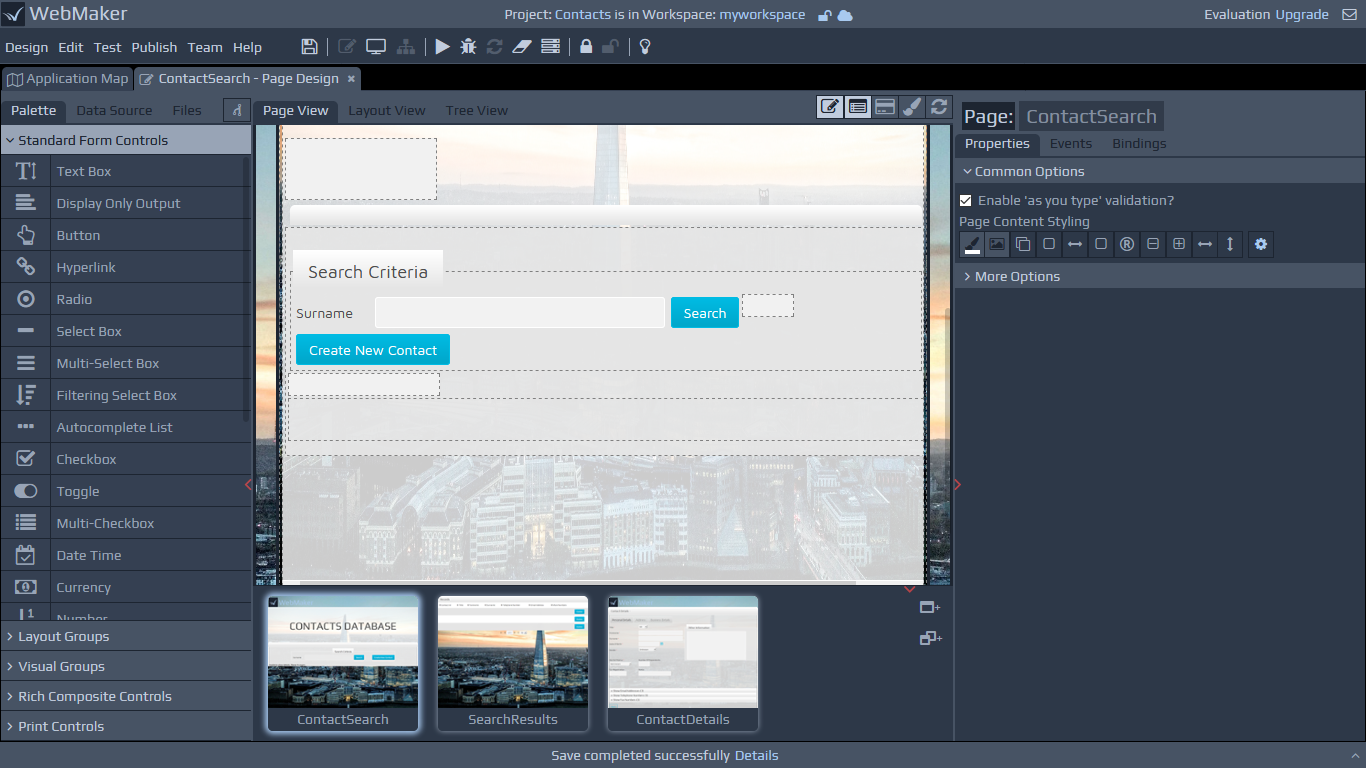Click the monitor preview icon in toolbar
The image size is (1366, 768).
click(376, 47)
